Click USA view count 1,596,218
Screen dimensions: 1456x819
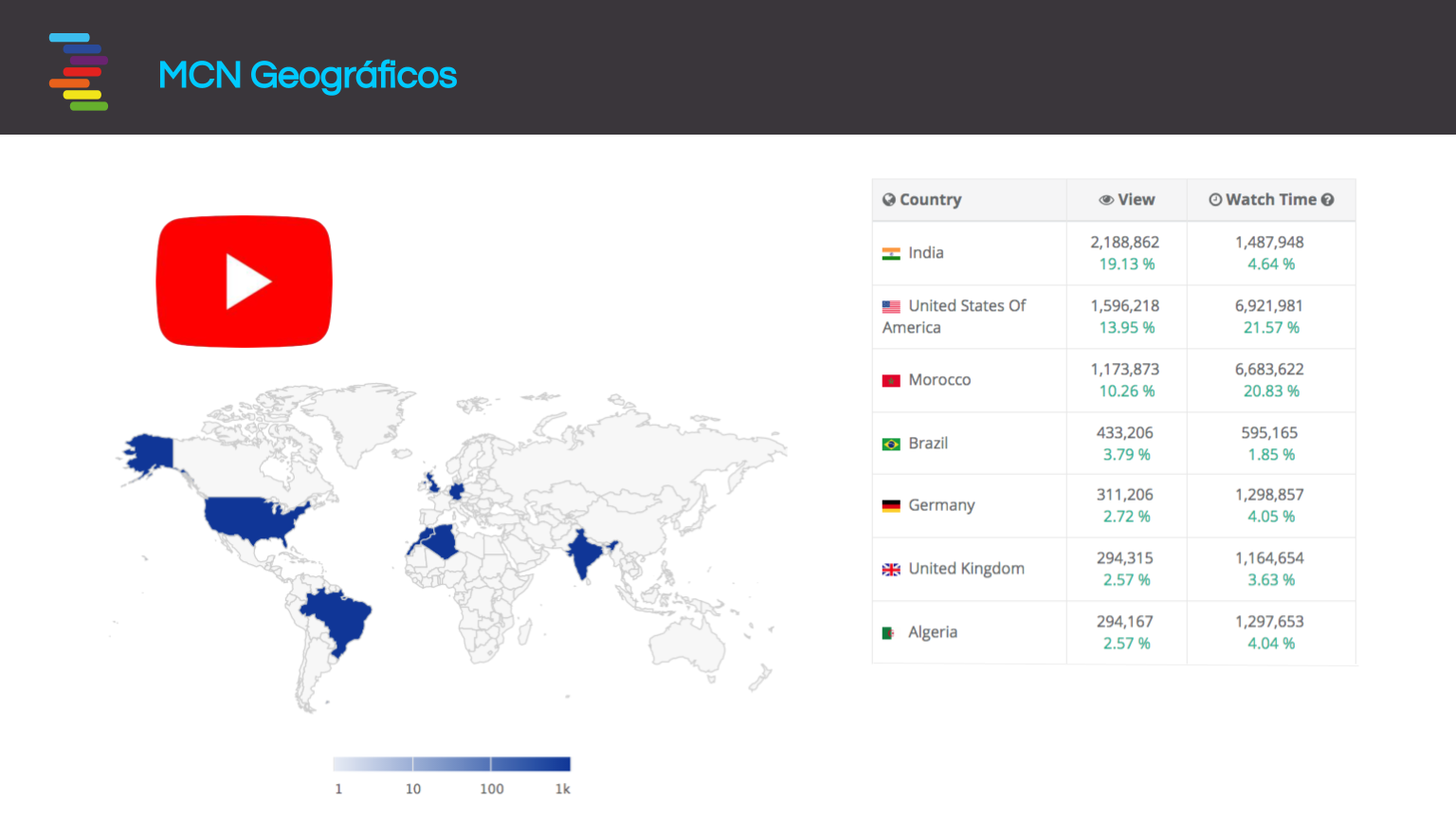pos(1125,306)
